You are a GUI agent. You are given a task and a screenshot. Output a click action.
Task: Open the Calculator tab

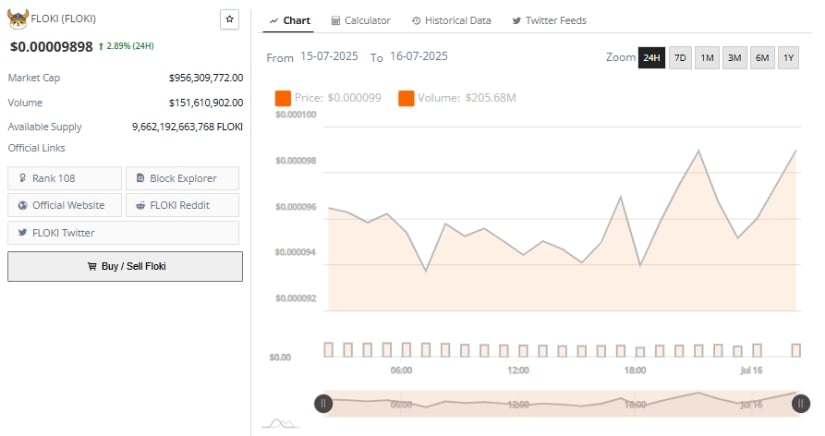[360, 21]
